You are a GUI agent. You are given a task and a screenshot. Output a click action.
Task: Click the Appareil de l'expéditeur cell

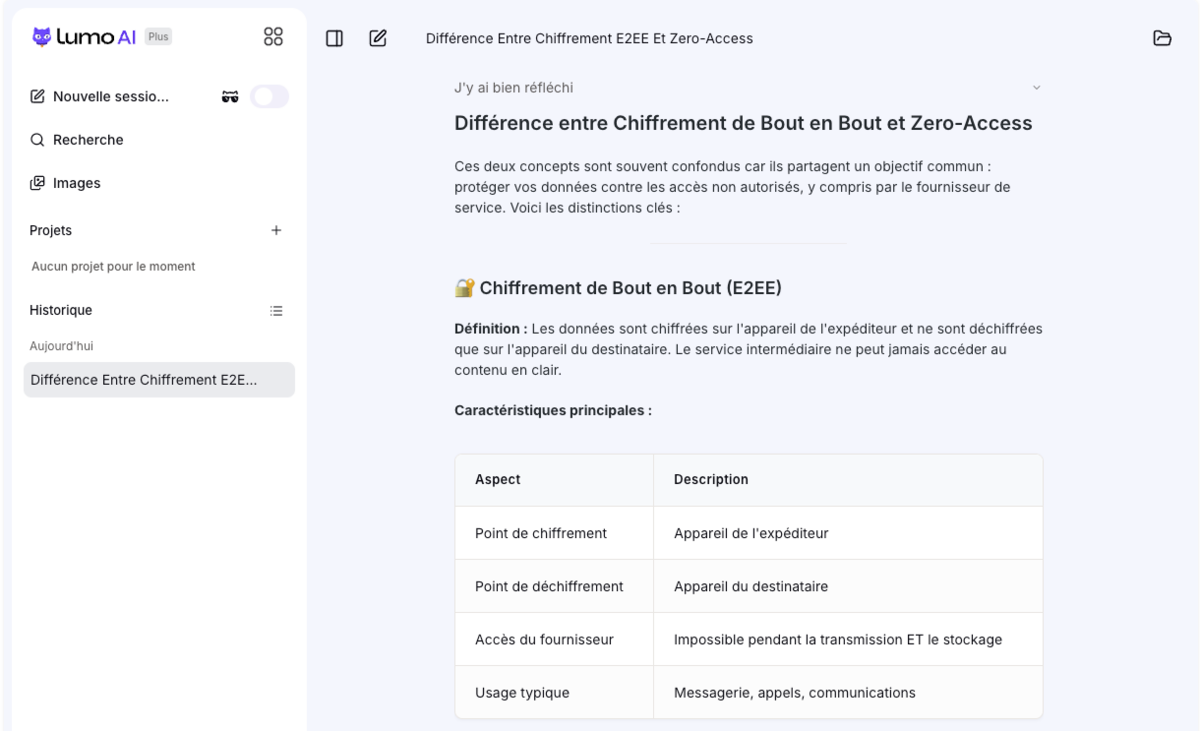(x=848, y=533)
